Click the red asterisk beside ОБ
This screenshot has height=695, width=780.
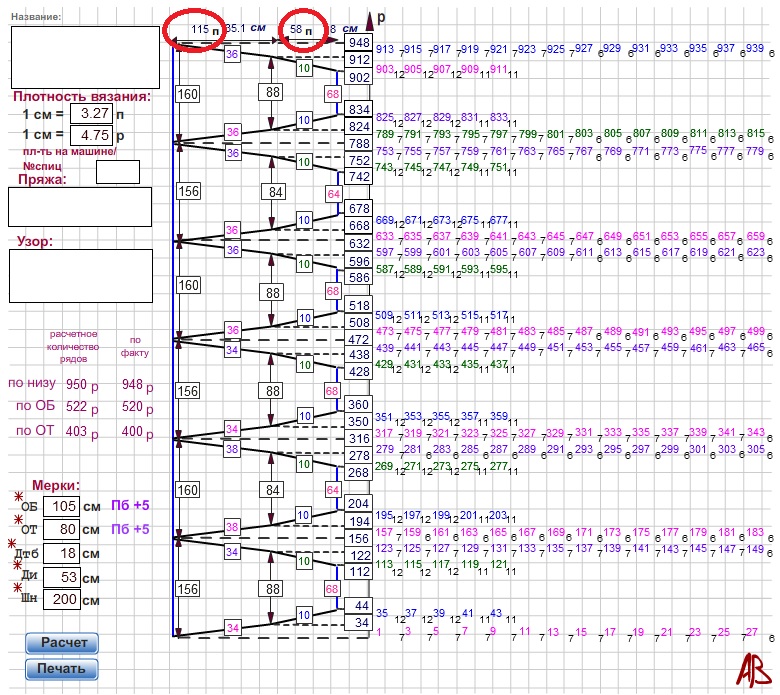[x=17, y=497]
